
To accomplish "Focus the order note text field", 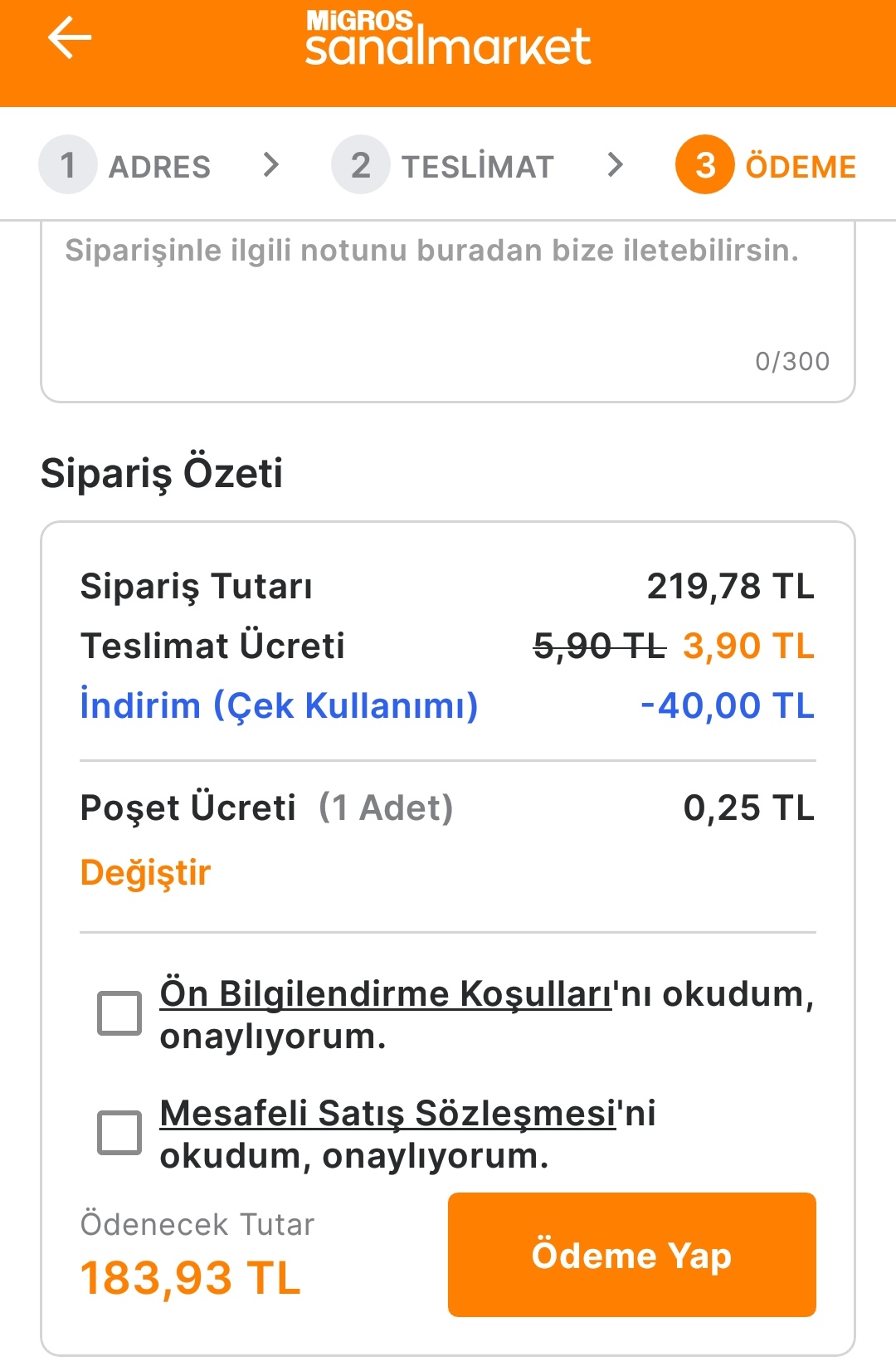I will [448, 312].
